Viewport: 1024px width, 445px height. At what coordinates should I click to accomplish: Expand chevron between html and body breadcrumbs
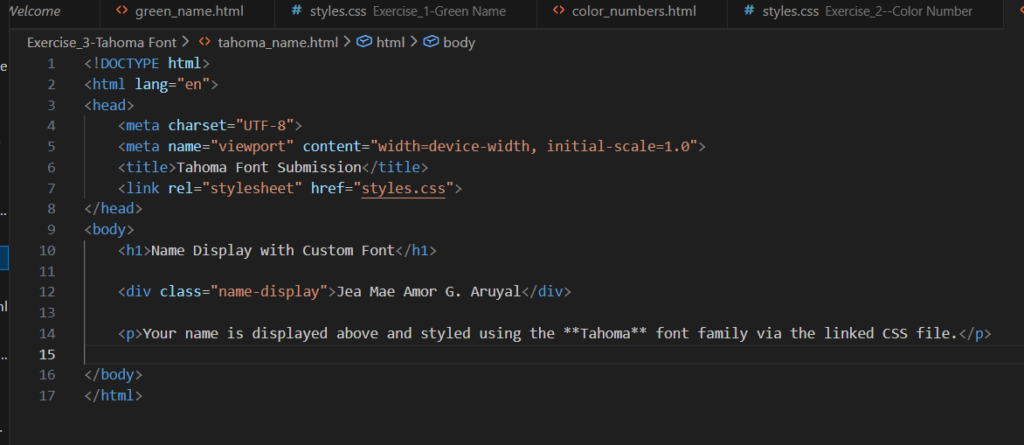(414, 43)
